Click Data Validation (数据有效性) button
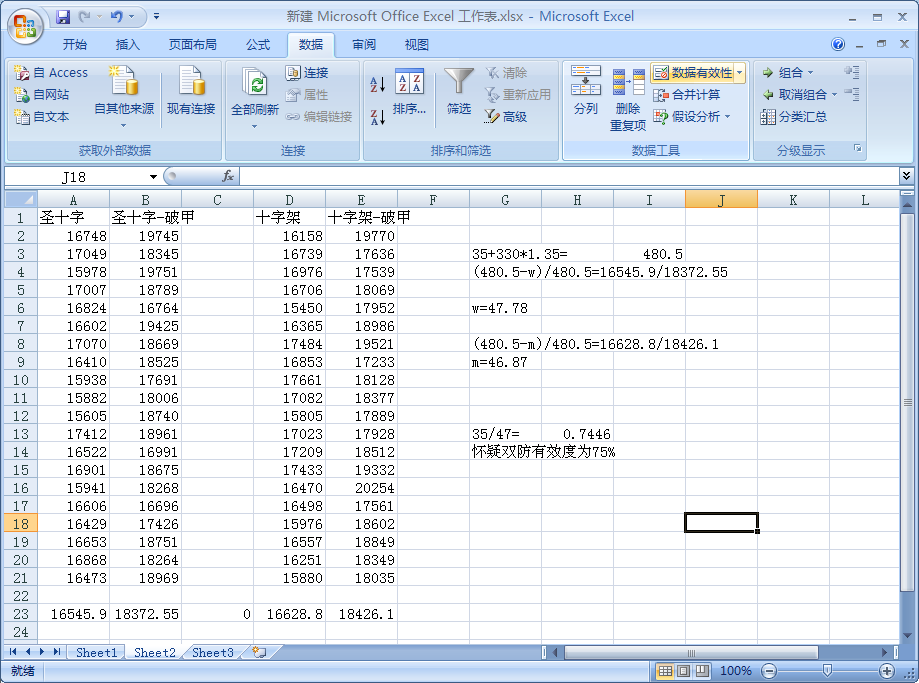Viewport: 919px width, 683px height. tap(693, 73)
